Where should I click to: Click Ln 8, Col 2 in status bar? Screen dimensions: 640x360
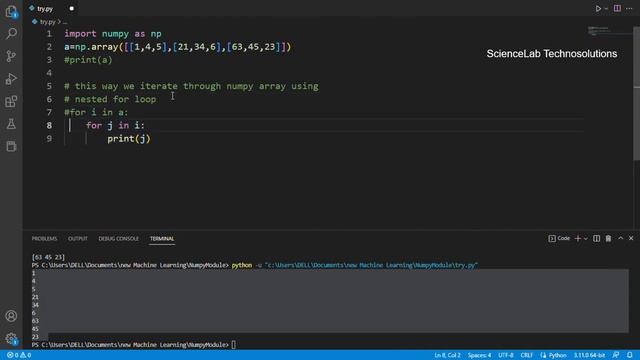(447, 355)
